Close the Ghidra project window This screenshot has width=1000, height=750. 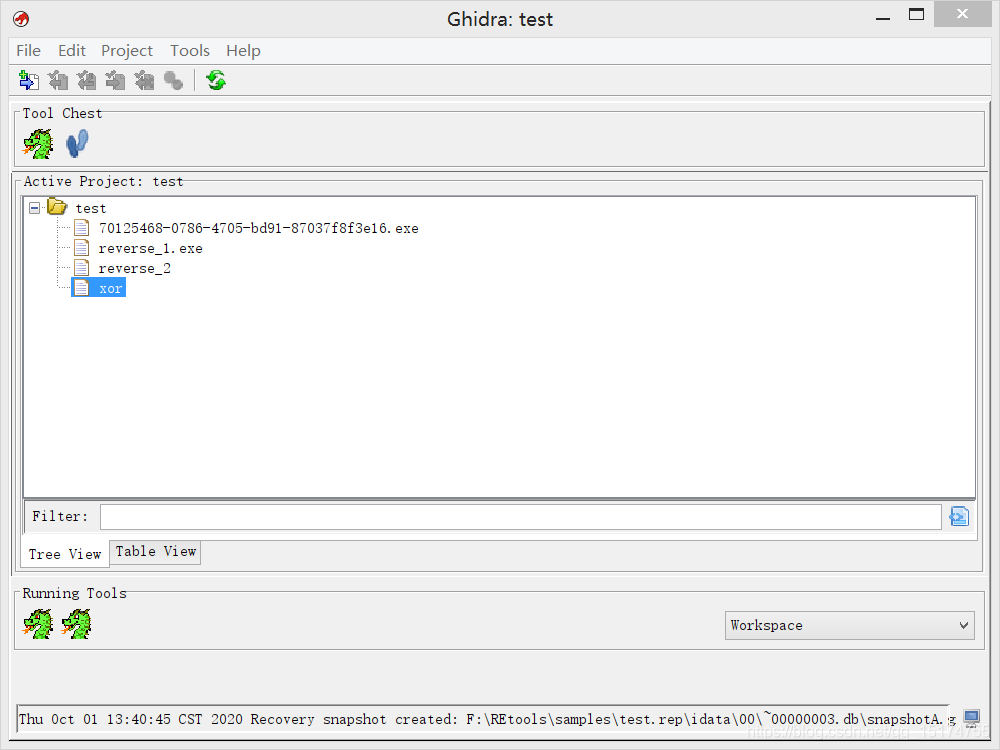pos(962,14)
